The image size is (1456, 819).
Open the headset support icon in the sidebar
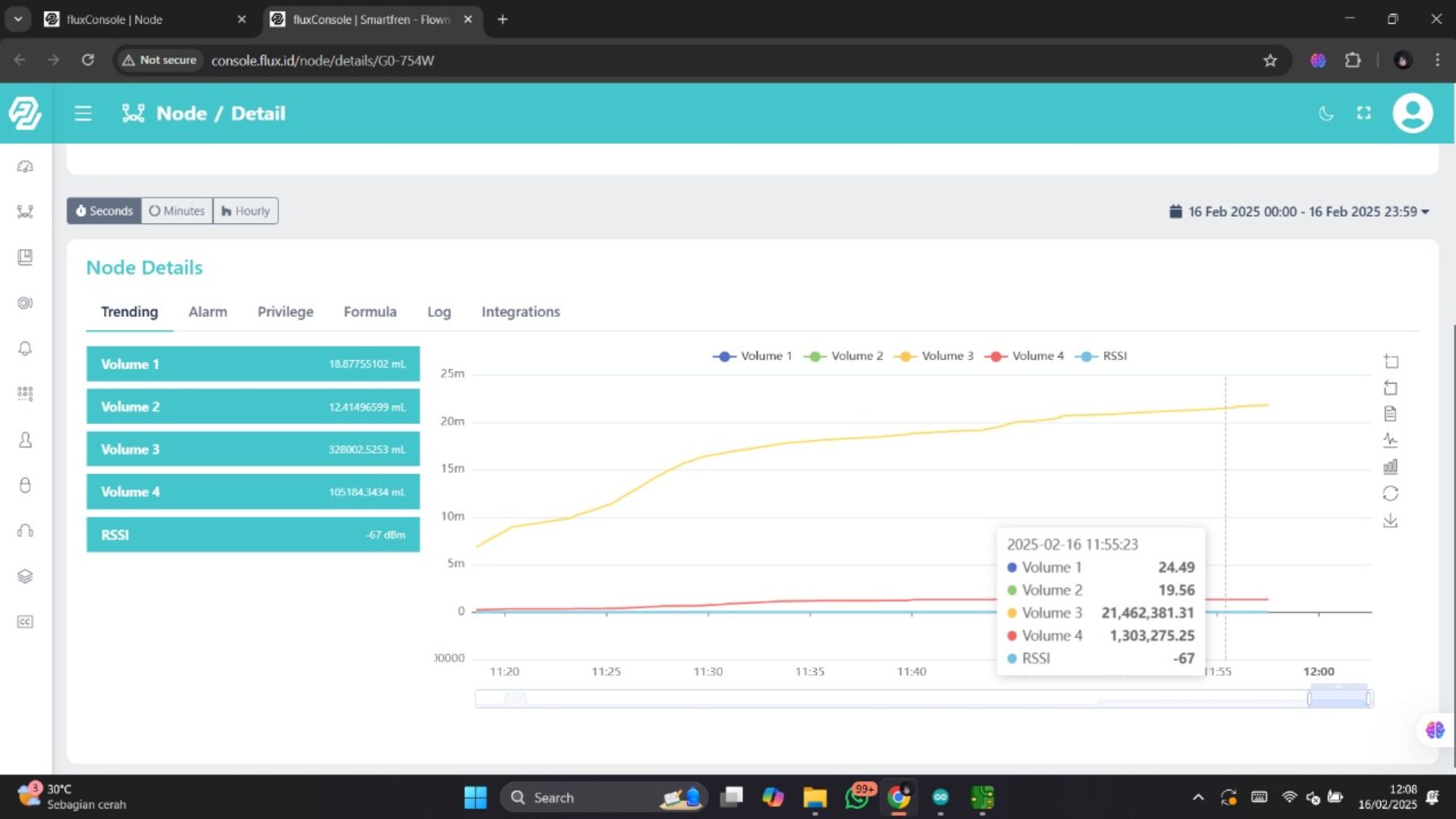[x=25, y=531]
